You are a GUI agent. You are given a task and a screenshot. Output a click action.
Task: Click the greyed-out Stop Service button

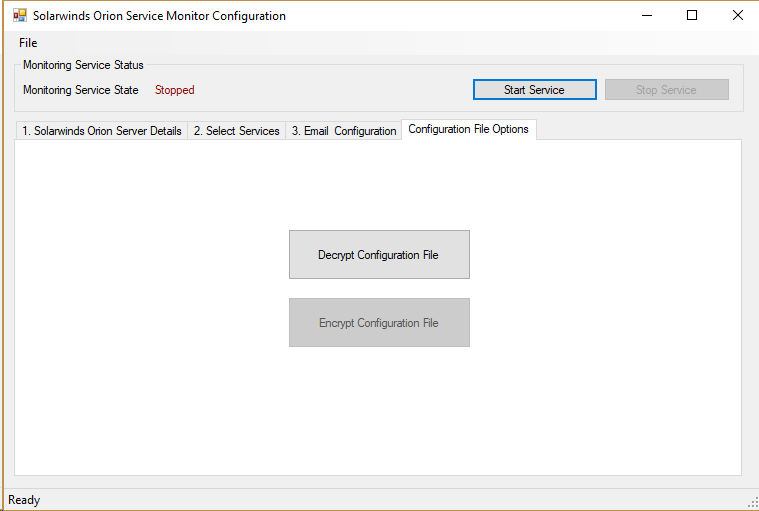(667, 90)
